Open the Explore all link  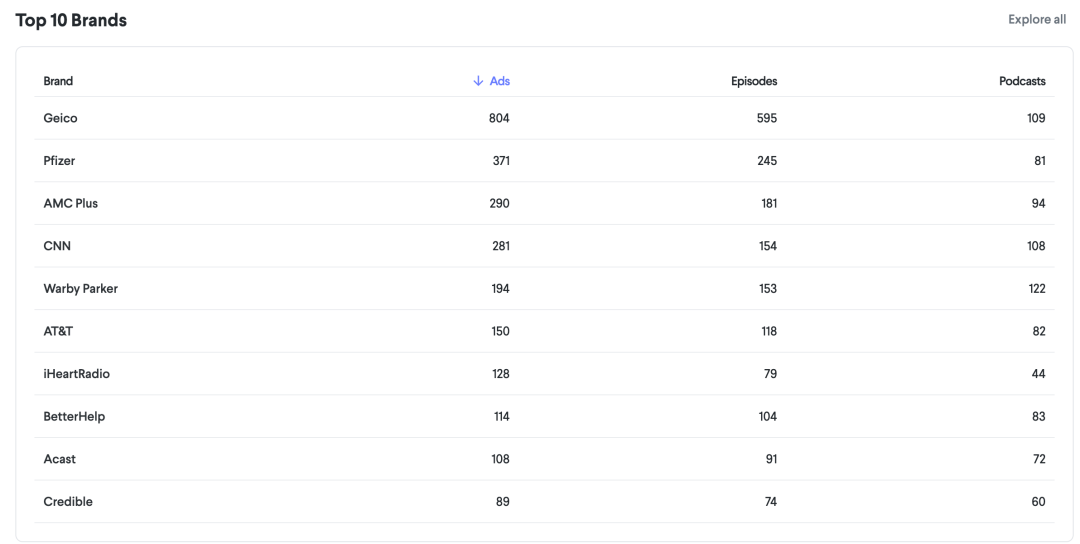(1037, 19)
